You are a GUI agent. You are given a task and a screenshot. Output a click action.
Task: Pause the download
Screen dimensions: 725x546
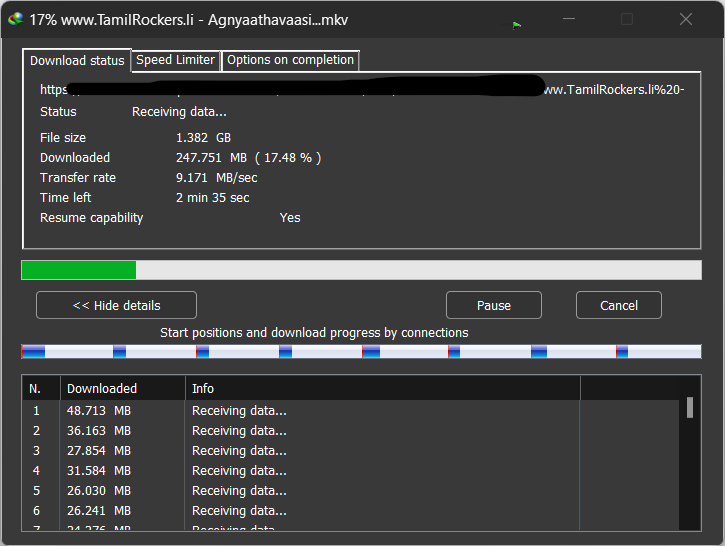(494, 305)
